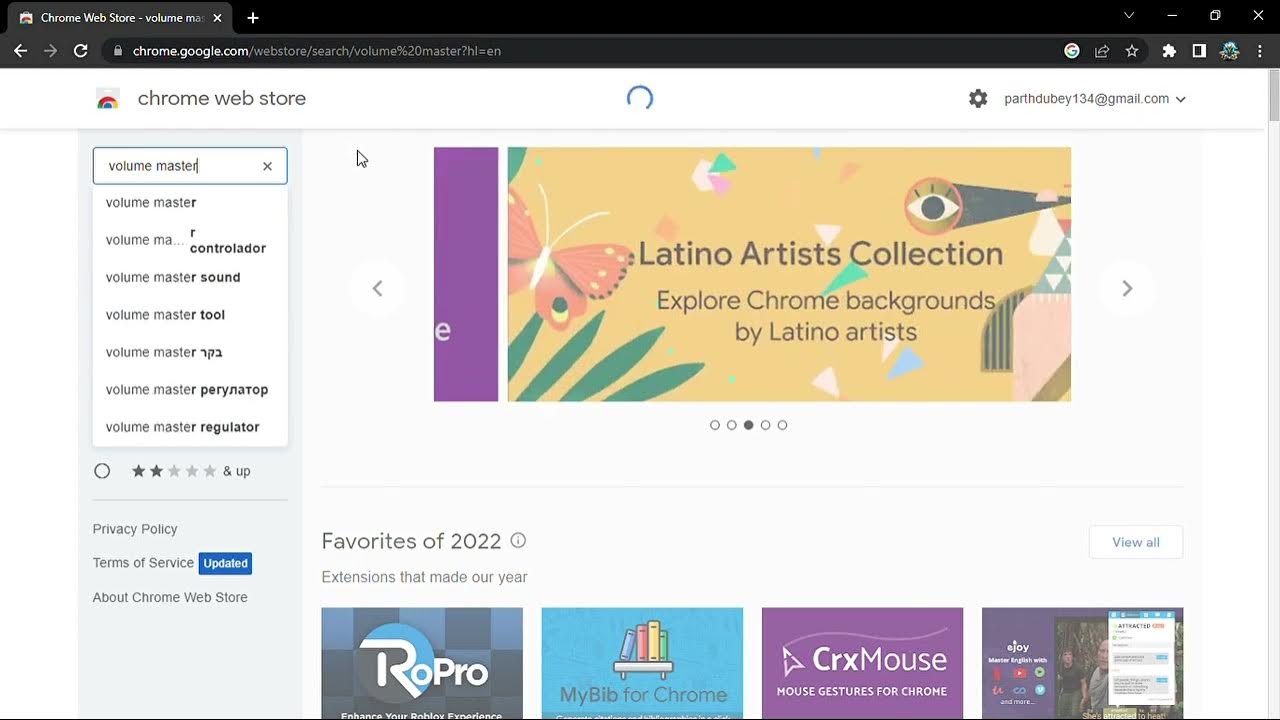Open the Extensions puzzle icon

[x=1169, y=51]
